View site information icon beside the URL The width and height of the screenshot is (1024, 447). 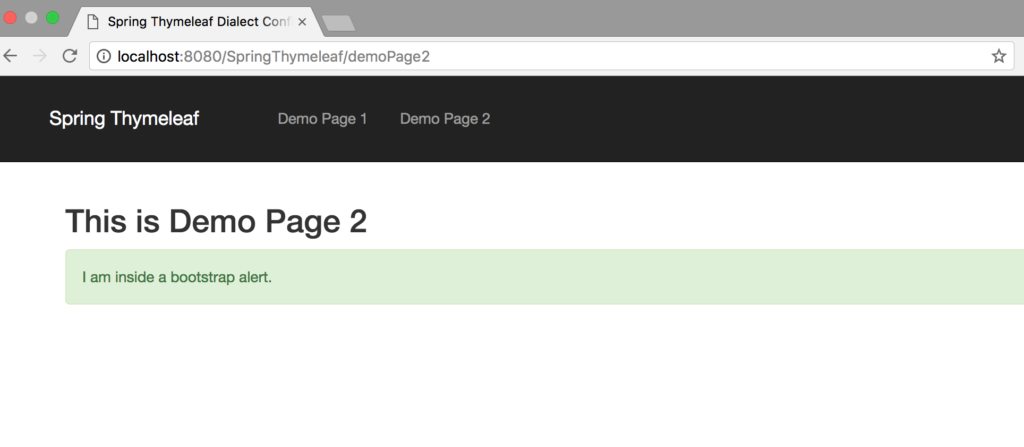point(104,56)
